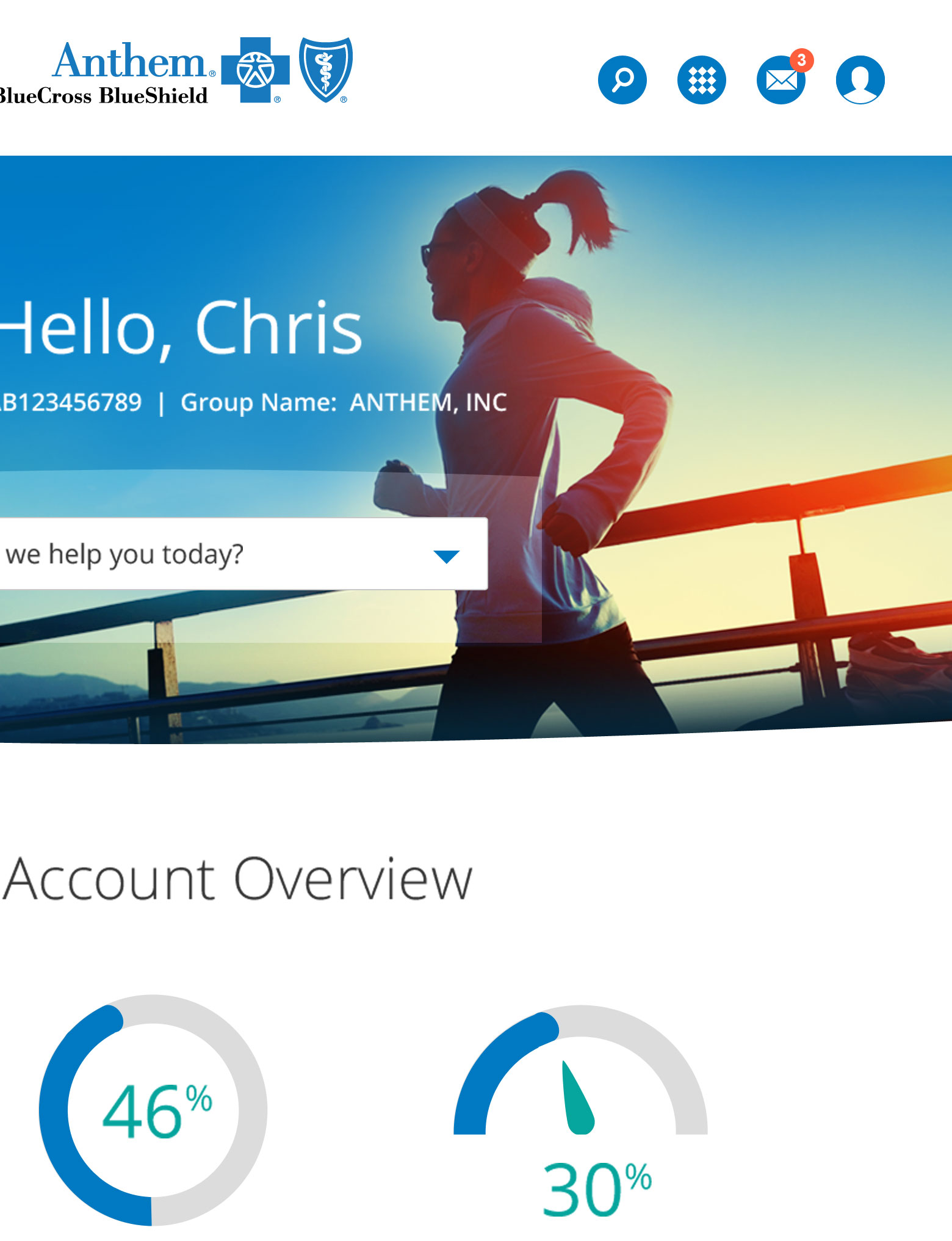The height and width of the screenshot is (1241, 952).
Task: Click the teal gauge needle
Action: tap(577, 1098)
